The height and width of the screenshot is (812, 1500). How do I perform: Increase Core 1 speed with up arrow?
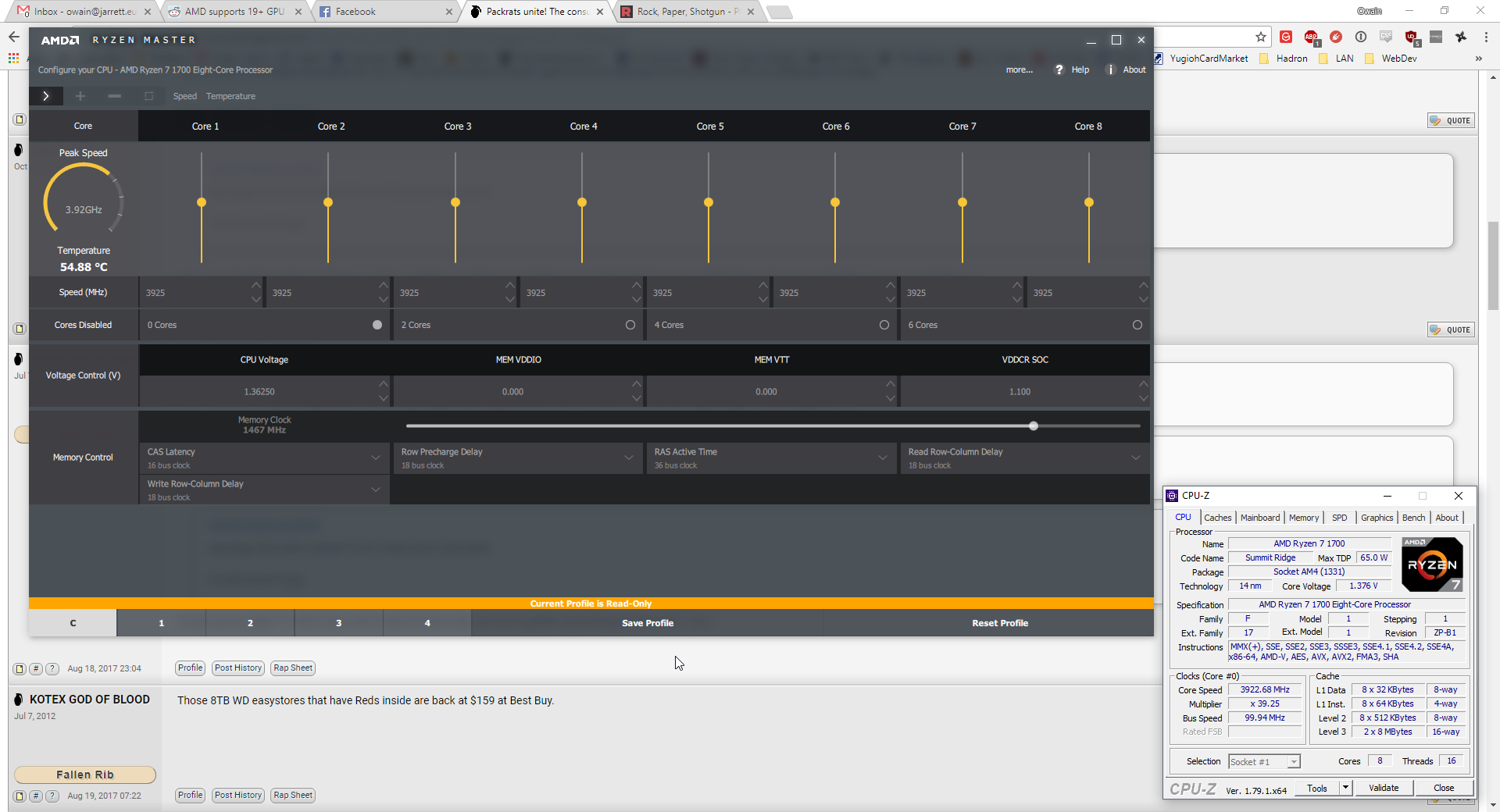click(x=256, y=285)
